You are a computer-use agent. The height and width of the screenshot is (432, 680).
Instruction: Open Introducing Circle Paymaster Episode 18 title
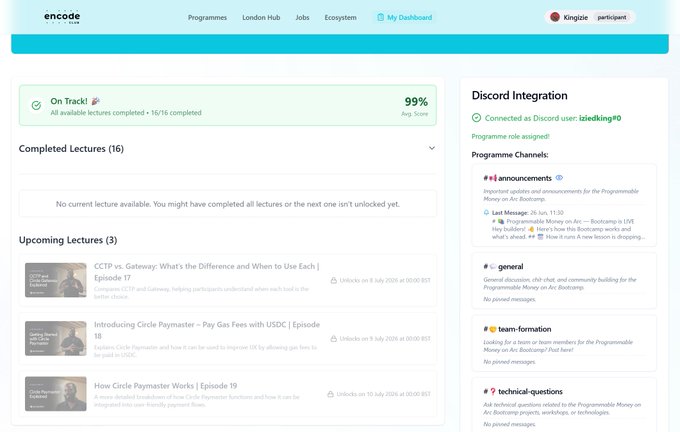coord(207,330)
